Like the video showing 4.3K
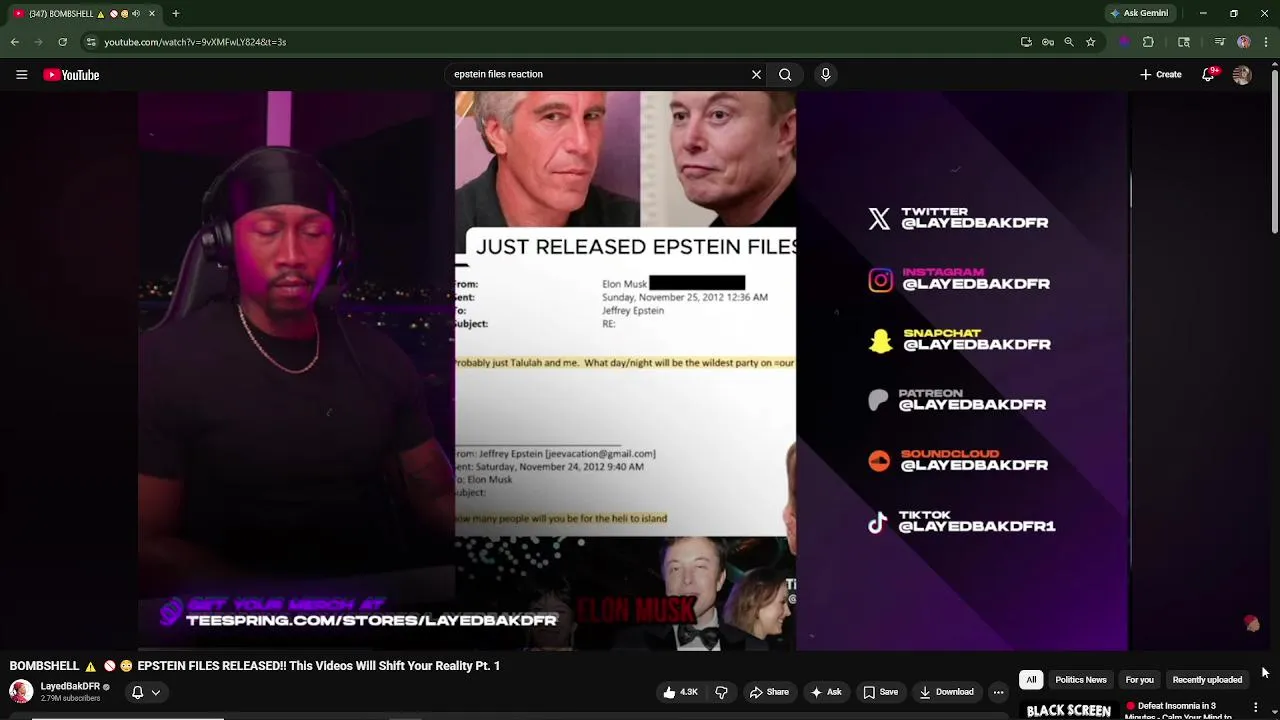 [x=680, y=692]
